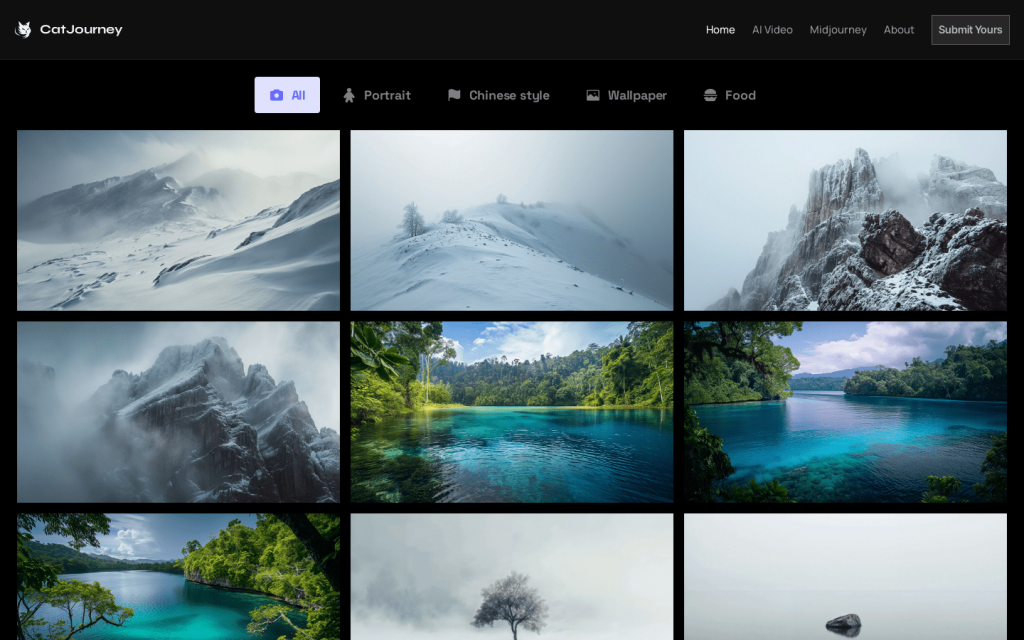Open the blue lake with distant islands image
Screen dimensions: 1024x640
click(845, 411)
